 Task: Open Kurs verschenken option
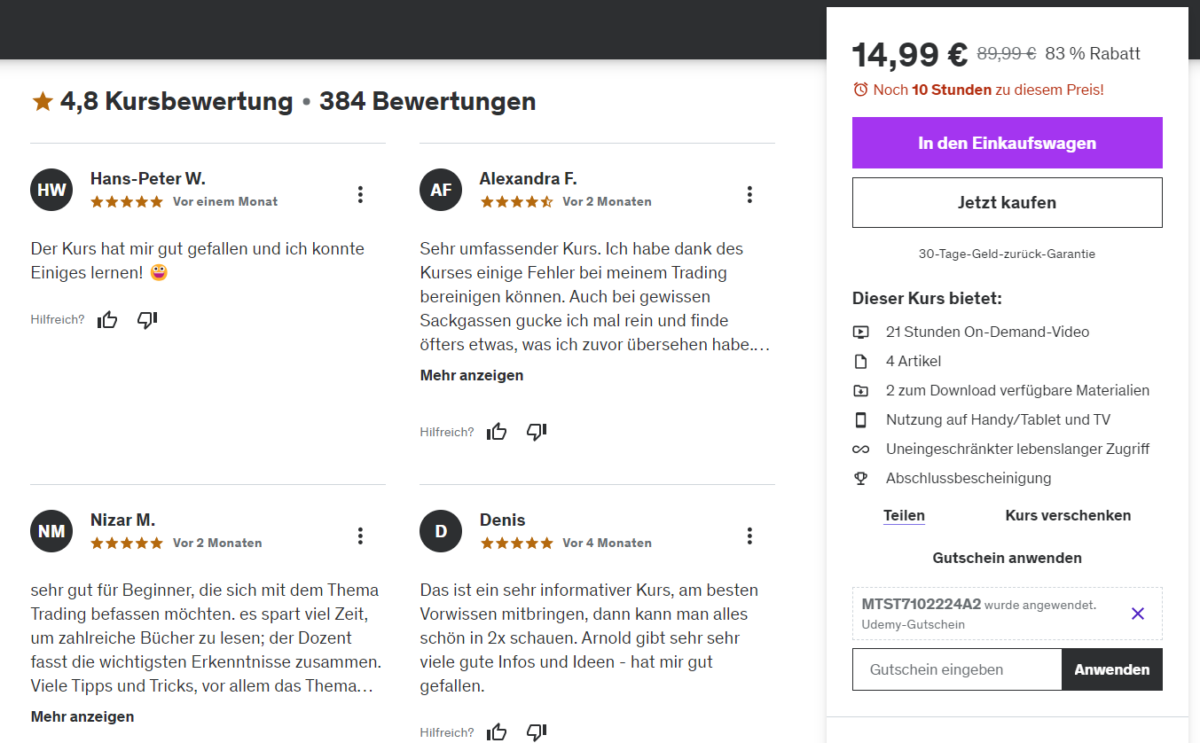pyautogui.click(x=1067, y=515)
